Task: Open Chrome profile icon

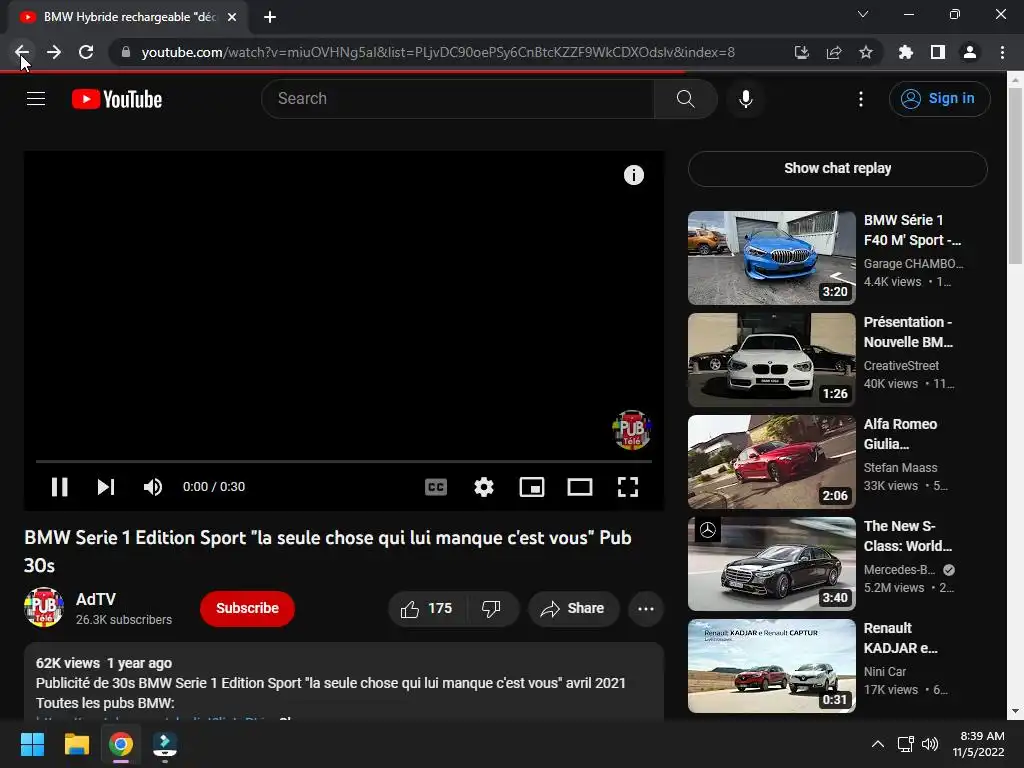Action: pos(970,52)
